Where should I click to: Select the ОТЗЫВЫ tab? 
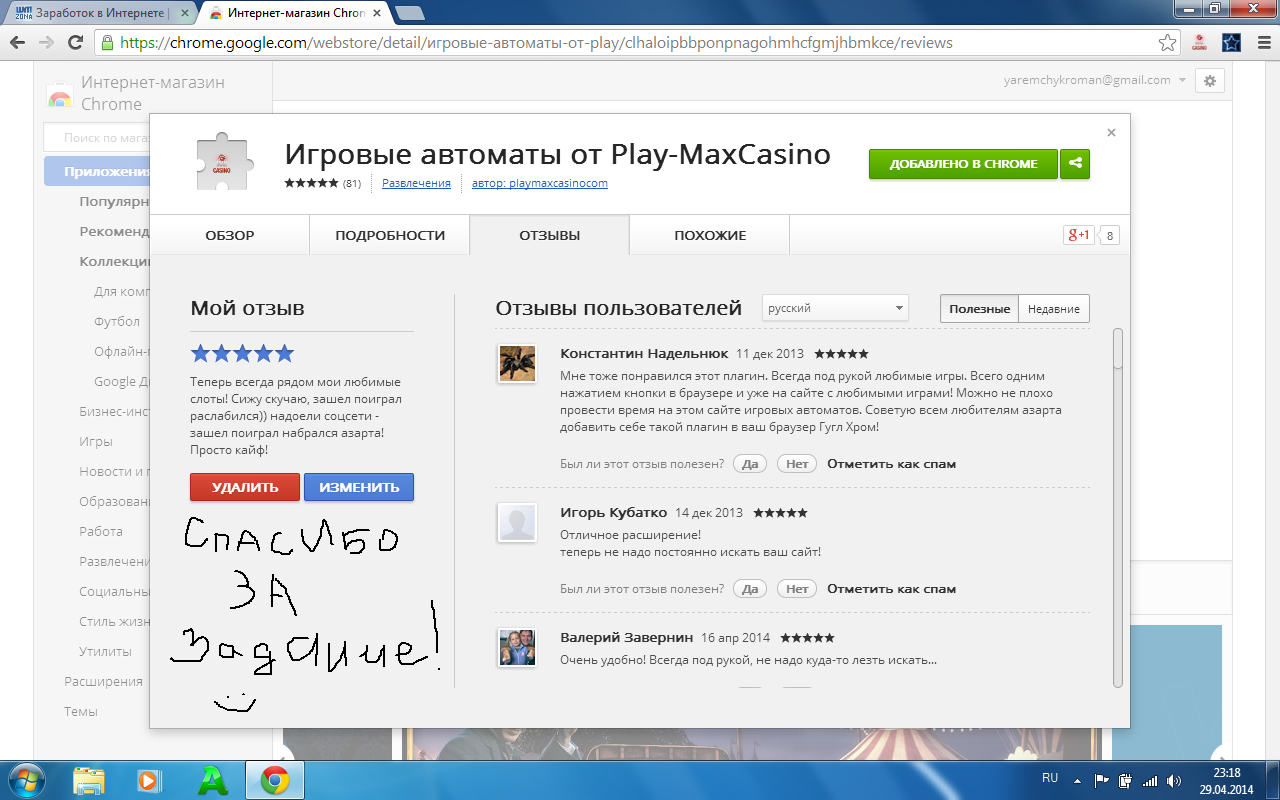tap(549, 236)
